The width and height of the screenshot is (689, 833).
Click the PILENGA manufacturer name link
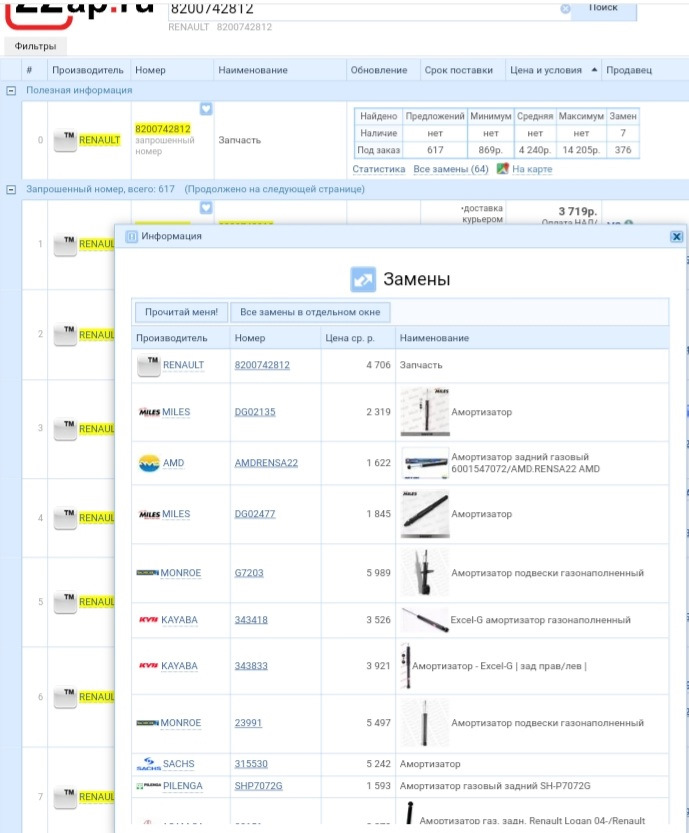coord(183,786)
